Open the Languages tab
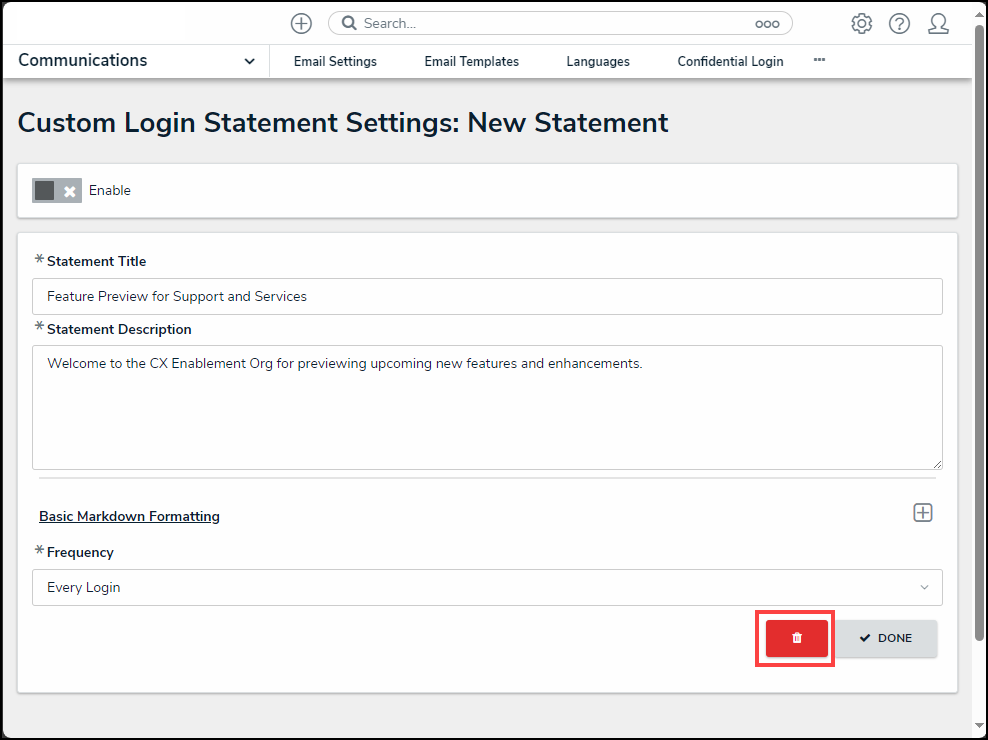Viewport: 988px width, 740px height. (598, 61)
